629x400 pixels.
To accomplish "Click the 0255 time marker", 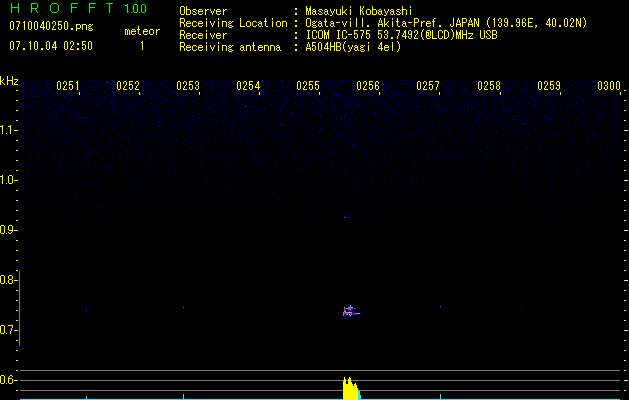I will click(308, 86).
